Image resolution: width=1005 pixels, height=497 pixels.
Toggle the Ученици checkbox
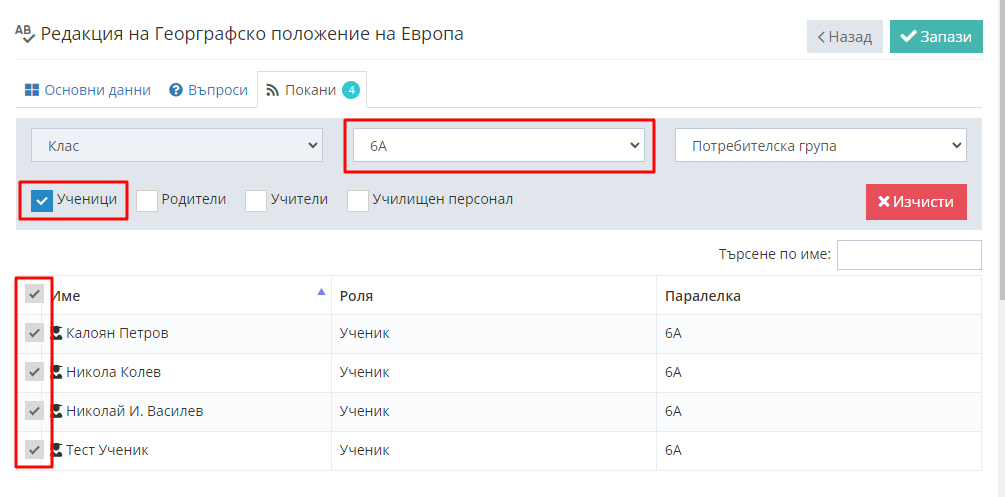(x=42, y=200)
